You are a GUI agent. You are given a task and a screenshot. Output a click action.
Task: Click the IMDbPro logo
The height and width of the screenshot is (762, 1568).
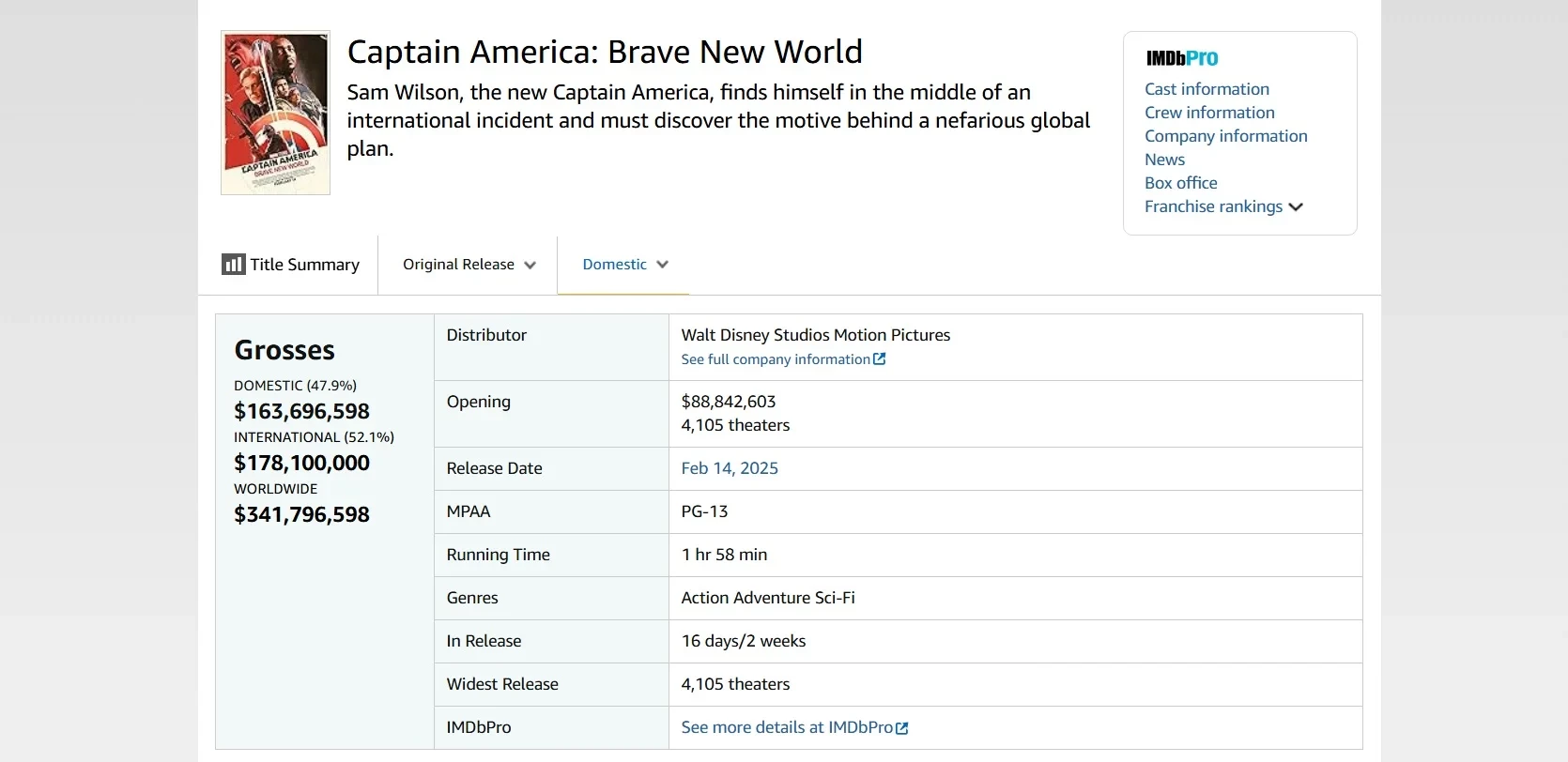coord(1181,58)
